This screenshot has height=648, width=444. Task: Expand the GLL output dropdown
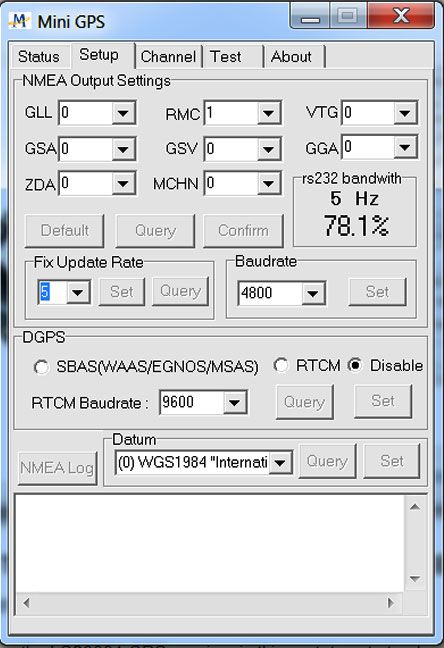123,112
